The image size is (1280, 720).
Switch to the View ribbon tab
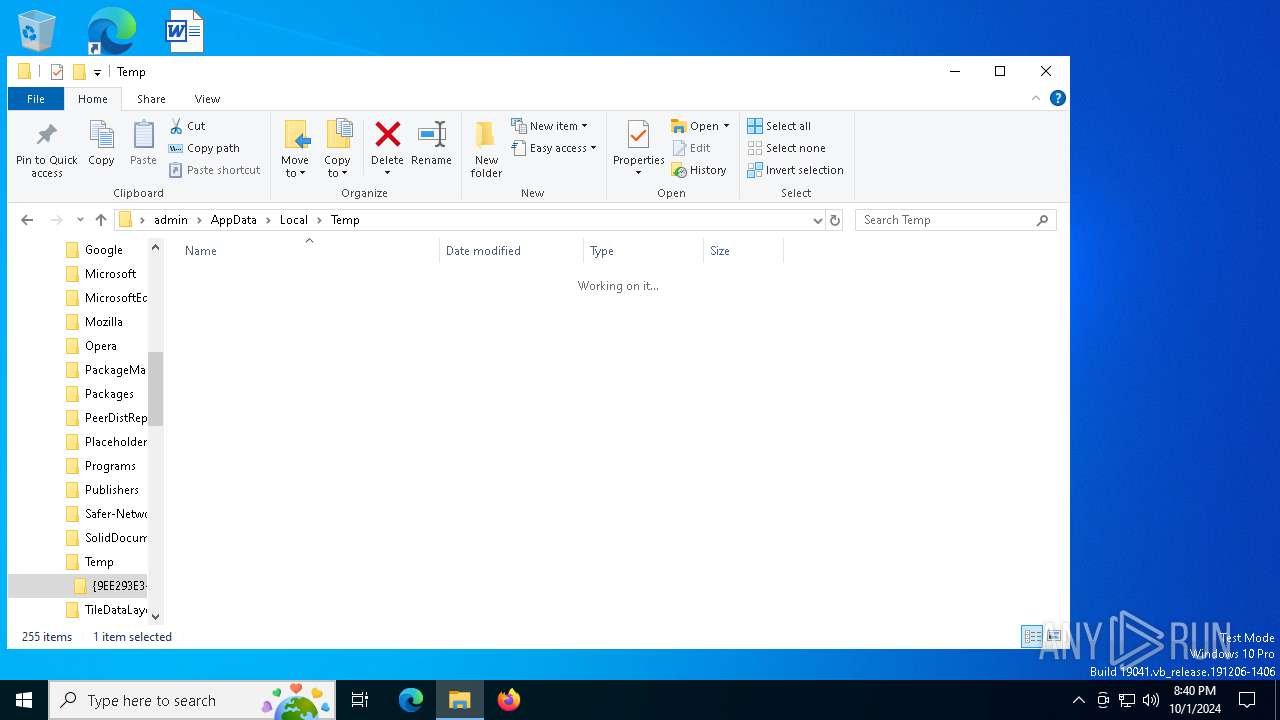click(207, 99)
